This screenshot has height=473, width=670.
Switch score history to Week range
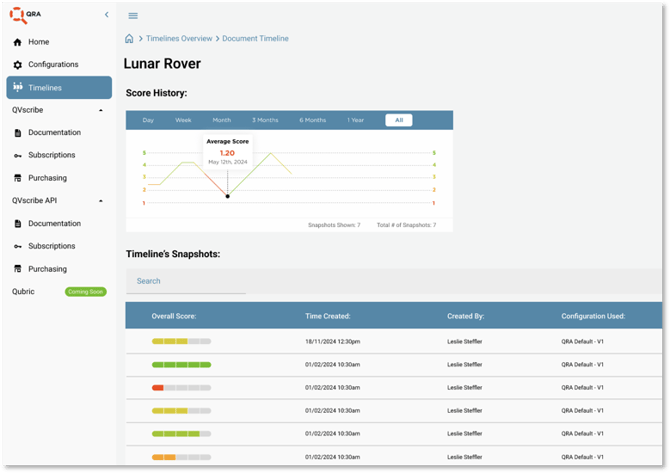coord(183,120)
